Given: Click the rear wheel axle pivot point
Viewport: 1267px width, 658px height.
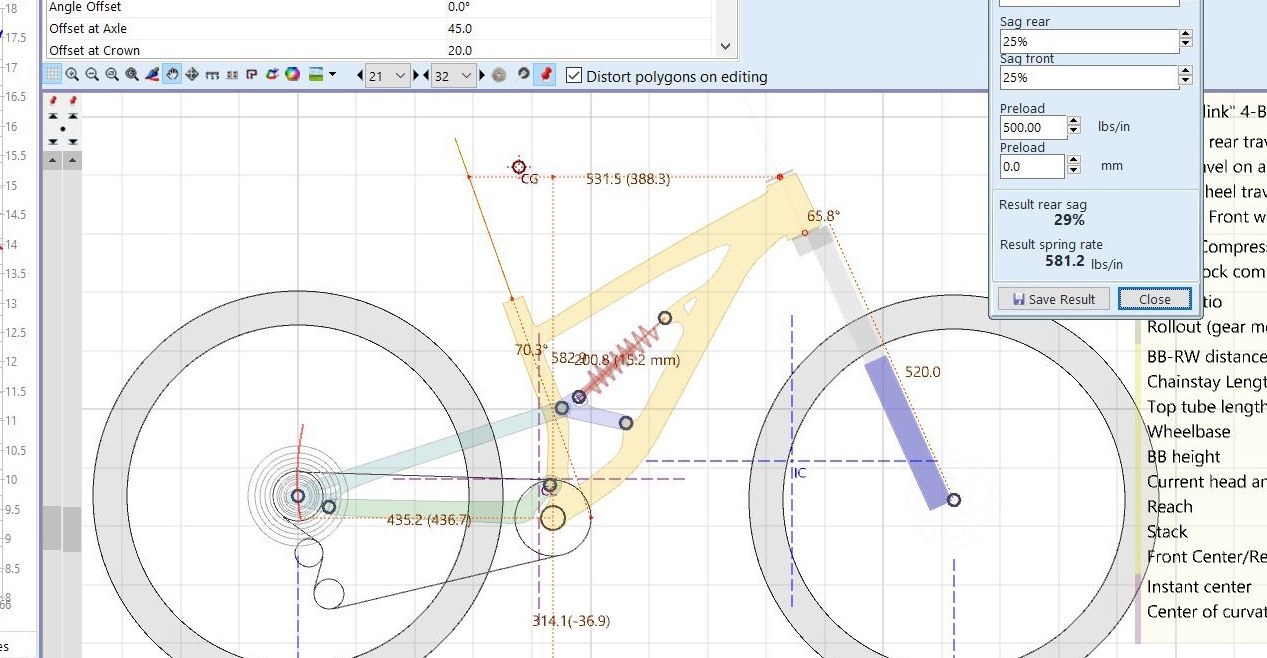Looking at the screenshot, I should click(x=298, y=495).
